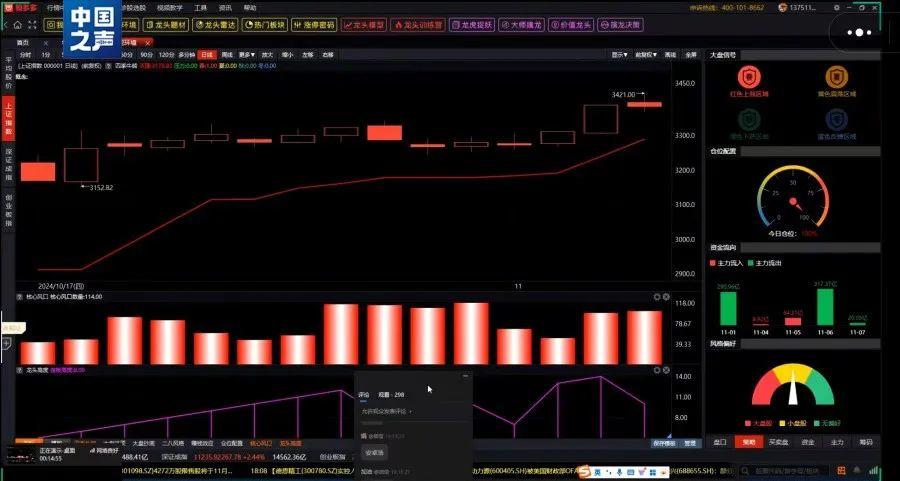Click the 保存模板 button
This screenshot has width=900, height=481.
[x=662, y=442]
